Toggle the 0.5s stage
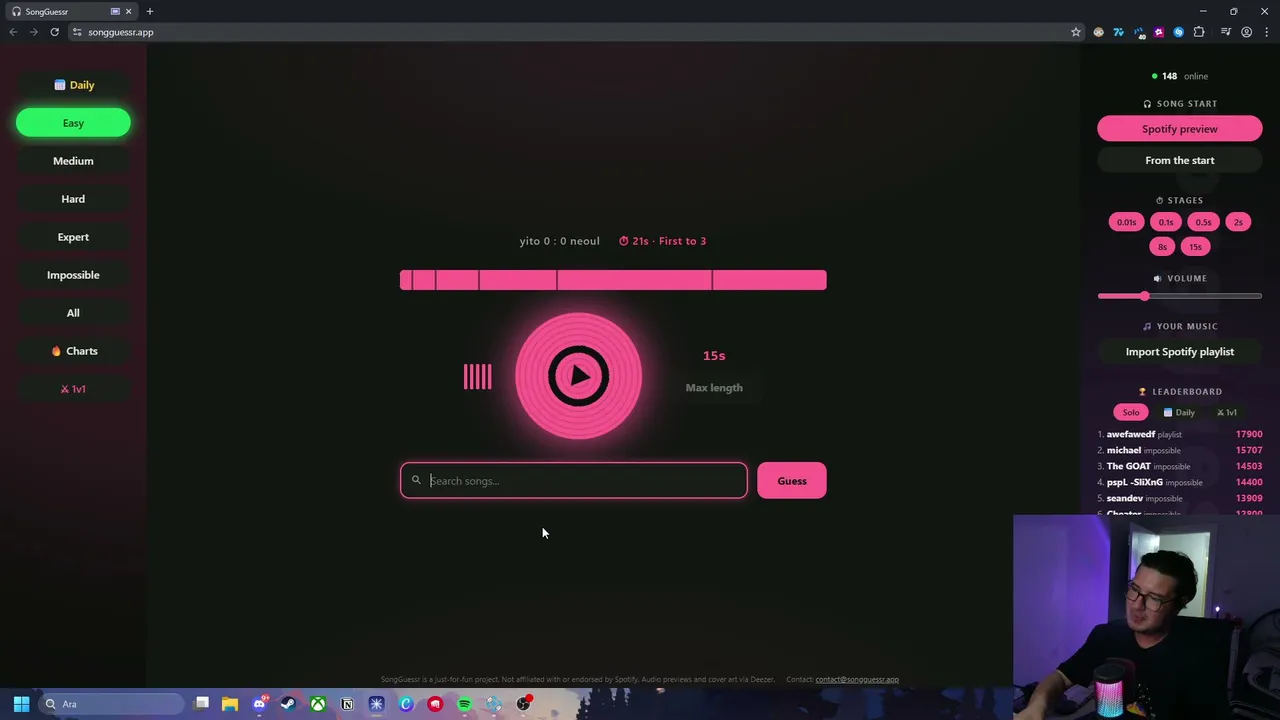 click(x=1203, y=222)
